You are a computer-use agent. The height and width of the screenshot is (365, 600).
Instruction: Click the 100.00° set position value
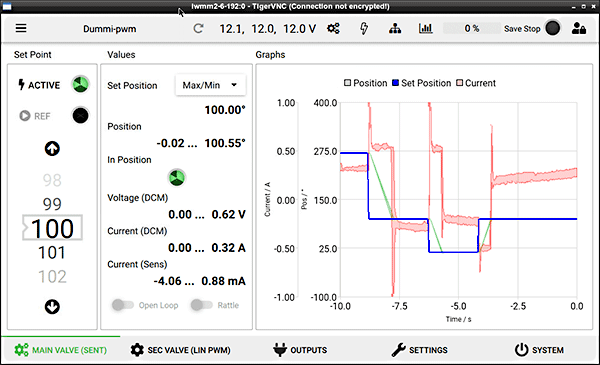(x=225, y=110)
